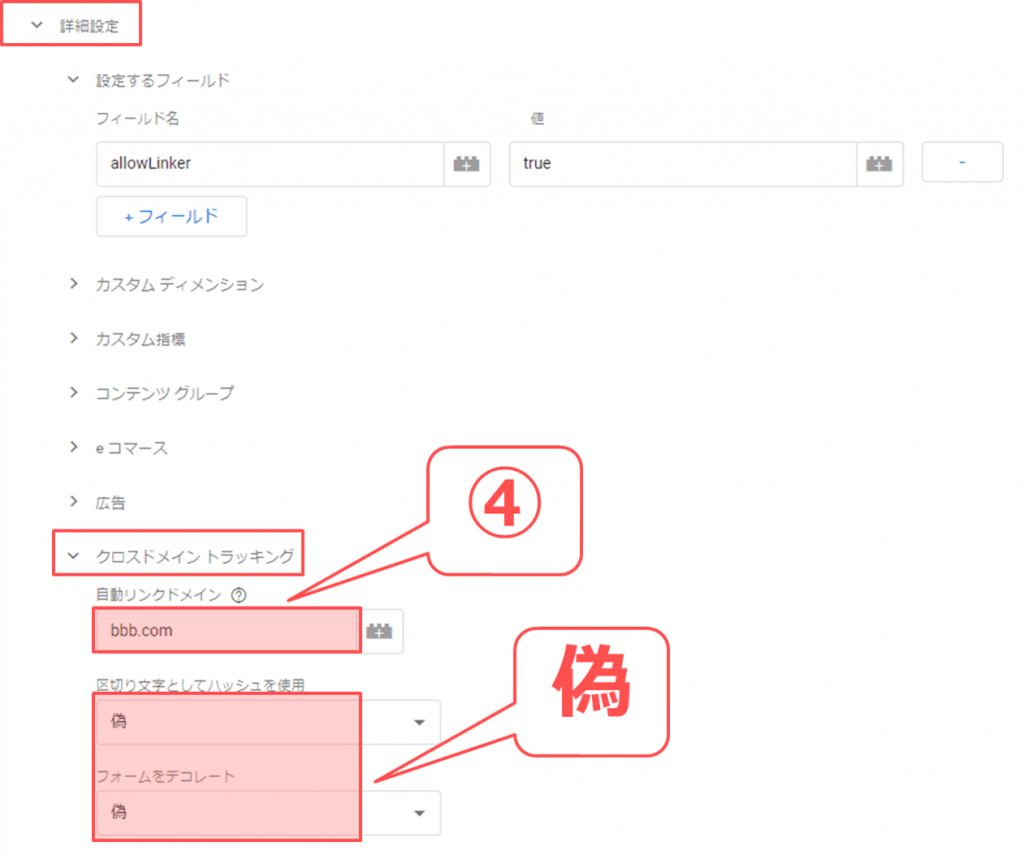Collapse 設定するフィールド section
The image size is (1024, 855).
tap(73, 80)
